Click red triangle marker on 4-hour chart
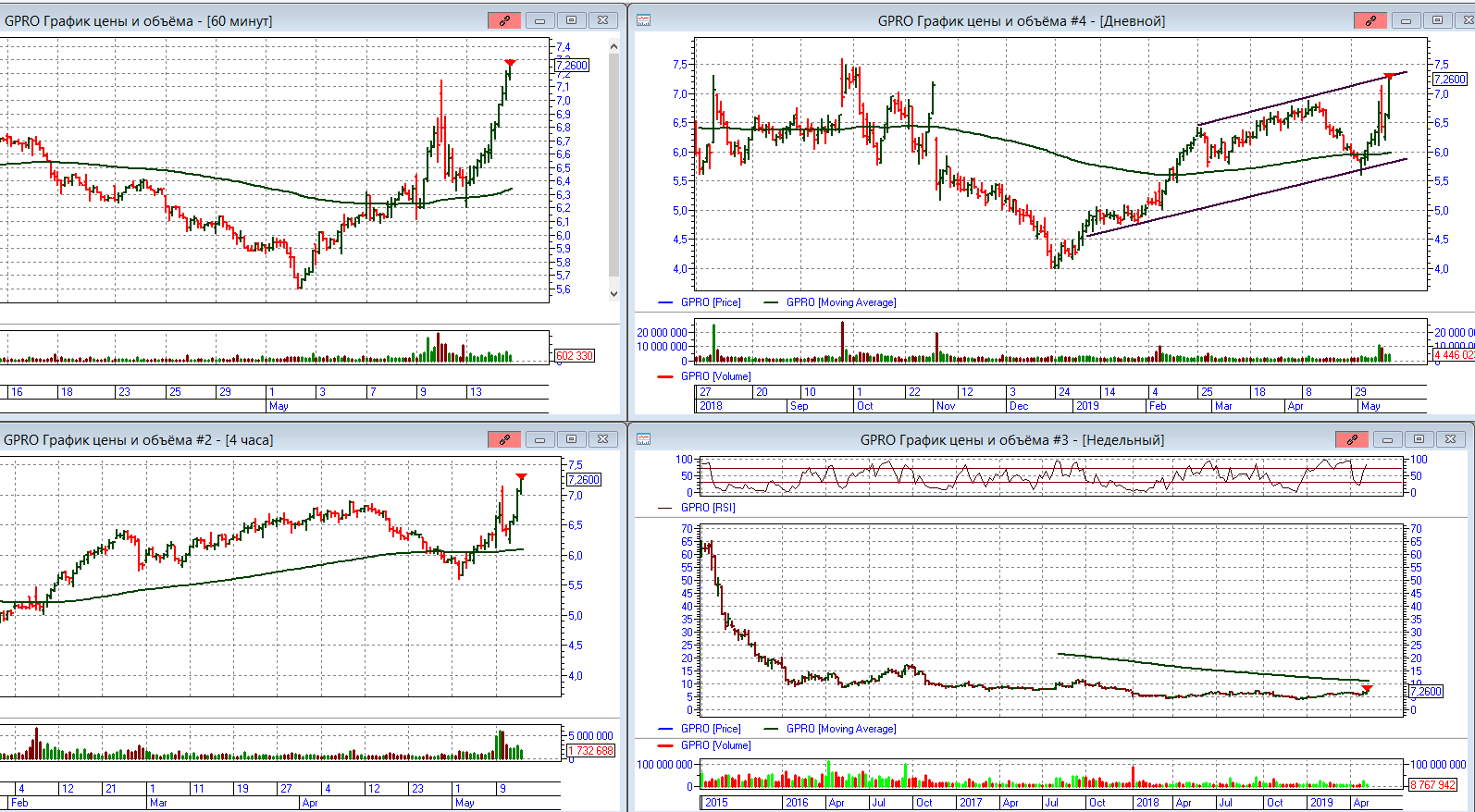This screenshot has width=1475, height=812. (522, 477)
